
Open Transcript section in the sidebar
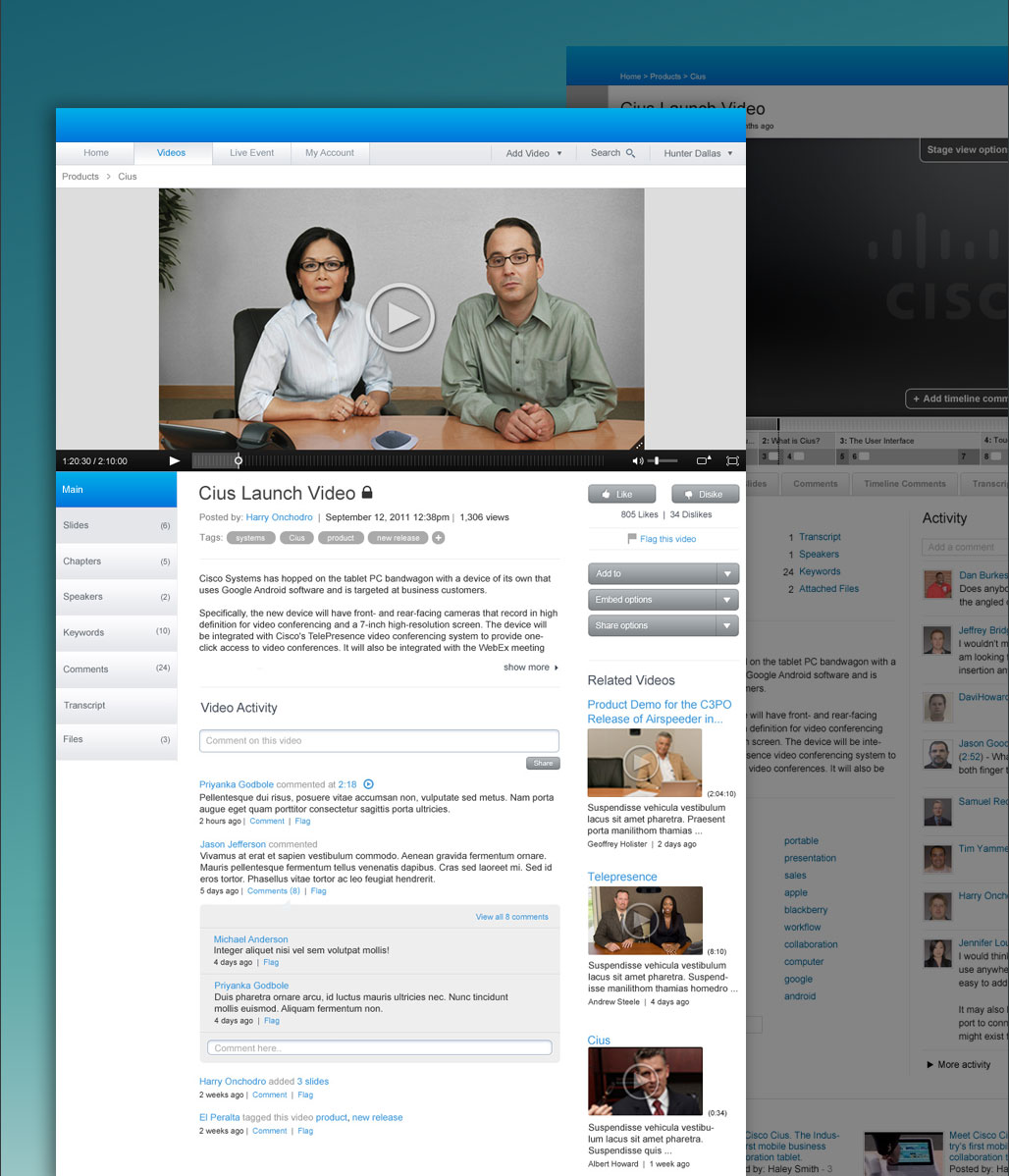116,705
